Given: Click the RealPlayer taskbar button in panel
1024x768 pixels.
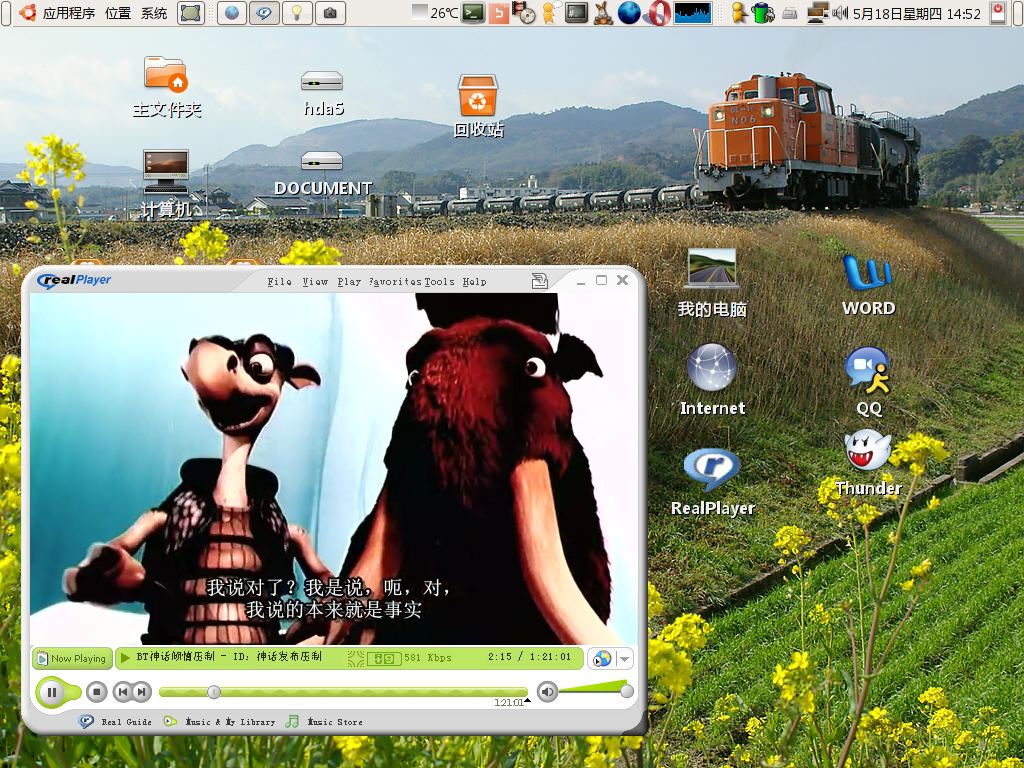Looking at the screenshot, I should (x=264, y=13).
